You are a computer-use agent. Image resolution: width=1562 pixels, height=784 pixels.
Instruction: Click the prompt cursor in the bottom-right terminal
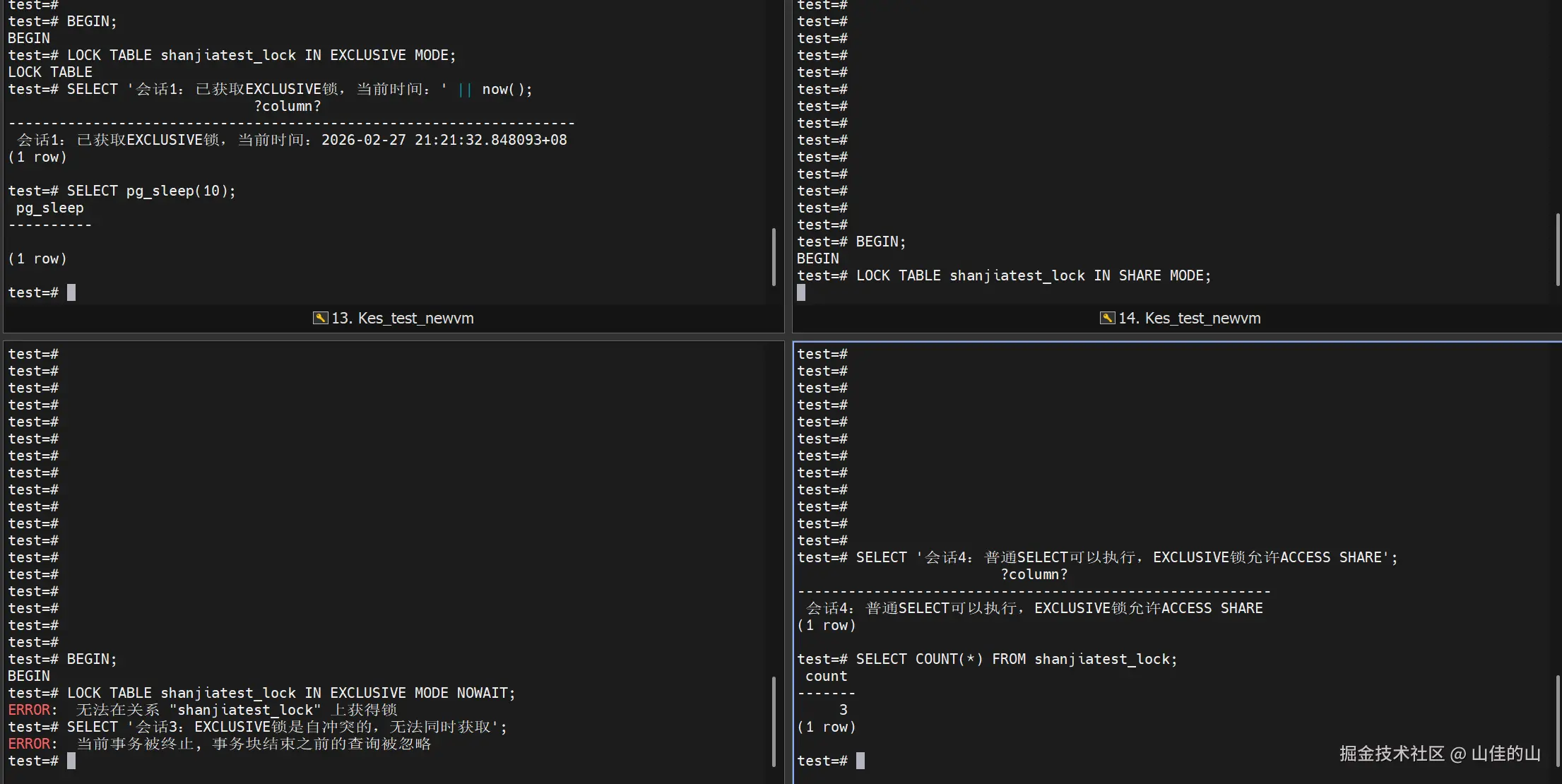(x=860, y=761)
